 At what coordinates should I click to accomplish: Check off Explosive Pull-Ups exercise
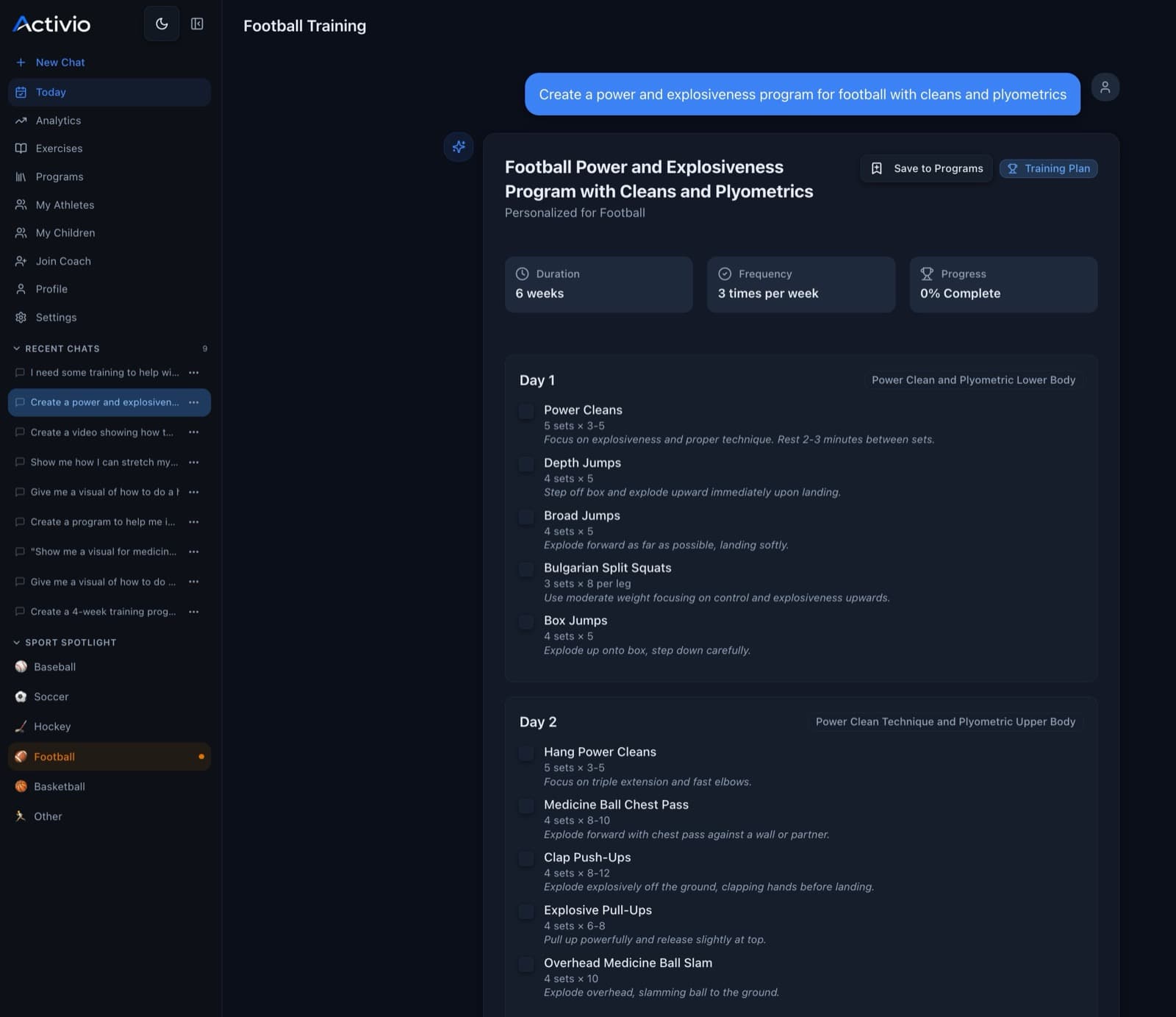coord(526,912)
